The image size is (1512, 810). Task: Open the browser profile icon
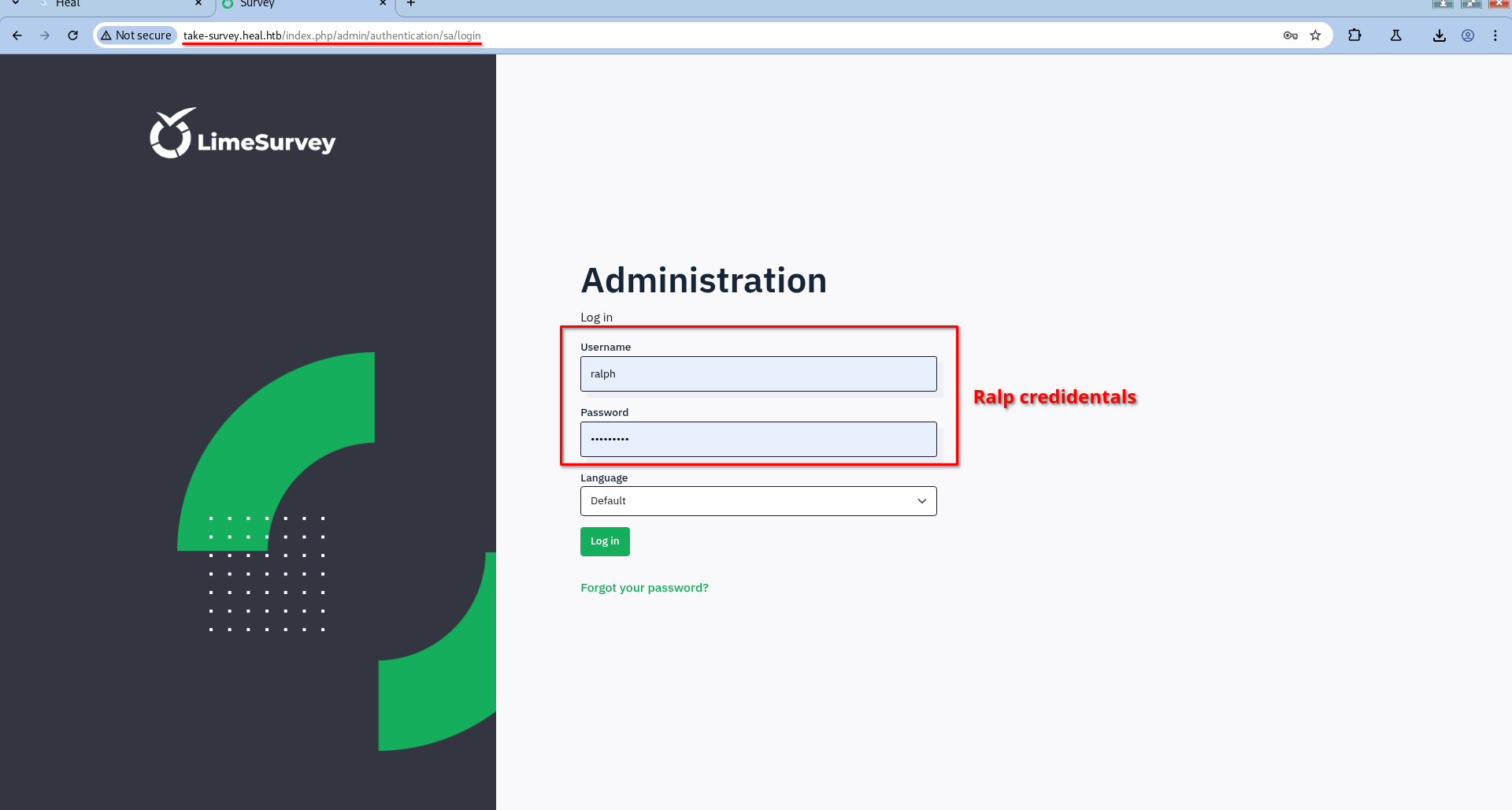(1468, 35)
